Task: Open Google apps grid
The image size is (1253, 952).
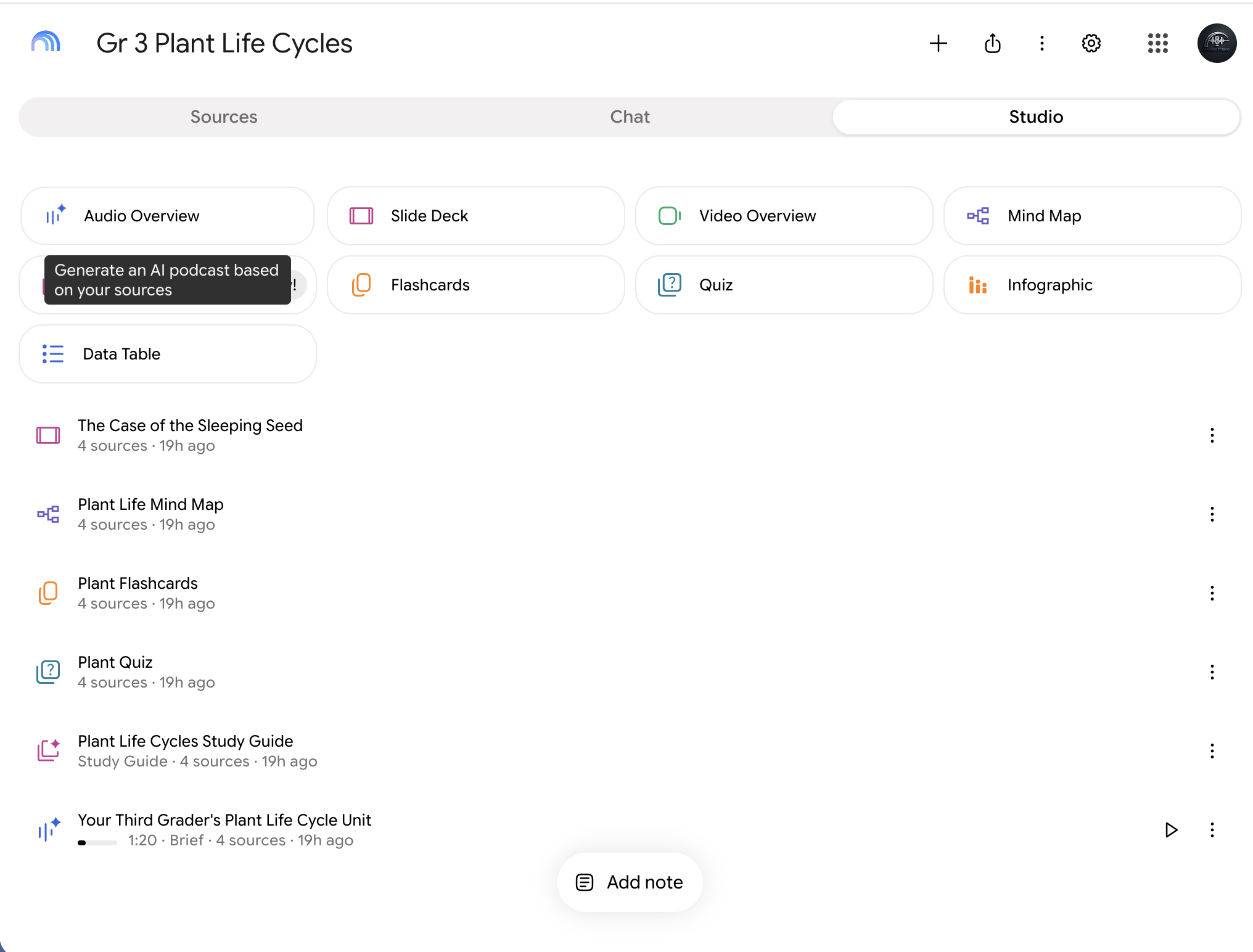Action: (1157, 43)
